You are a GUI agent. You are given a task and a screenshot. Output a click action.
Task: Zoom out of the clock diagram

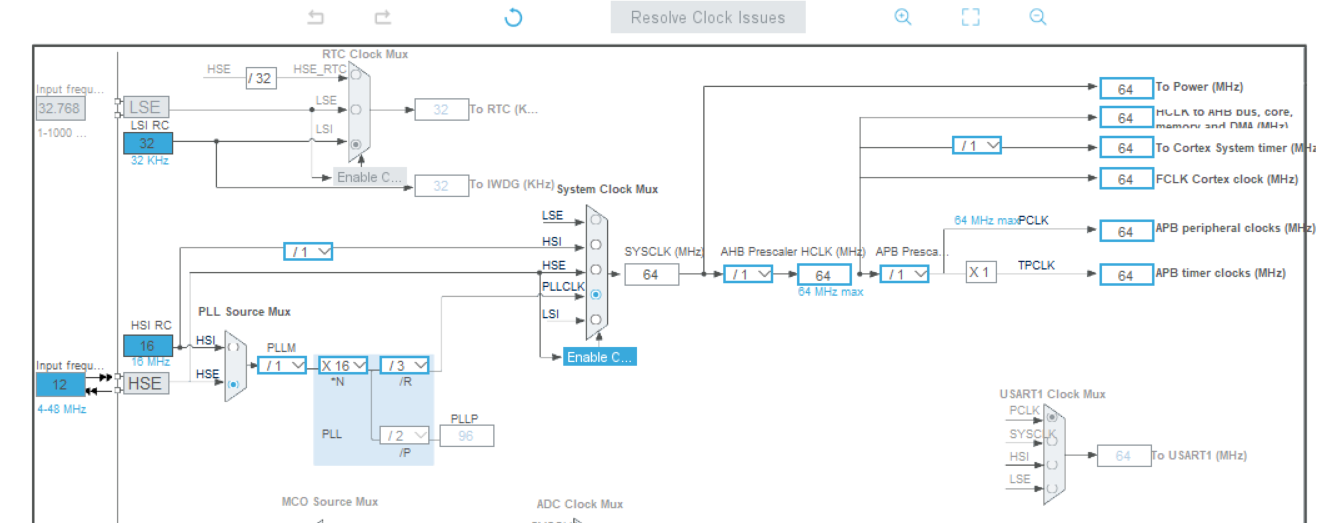click(x=1037, y=17)
